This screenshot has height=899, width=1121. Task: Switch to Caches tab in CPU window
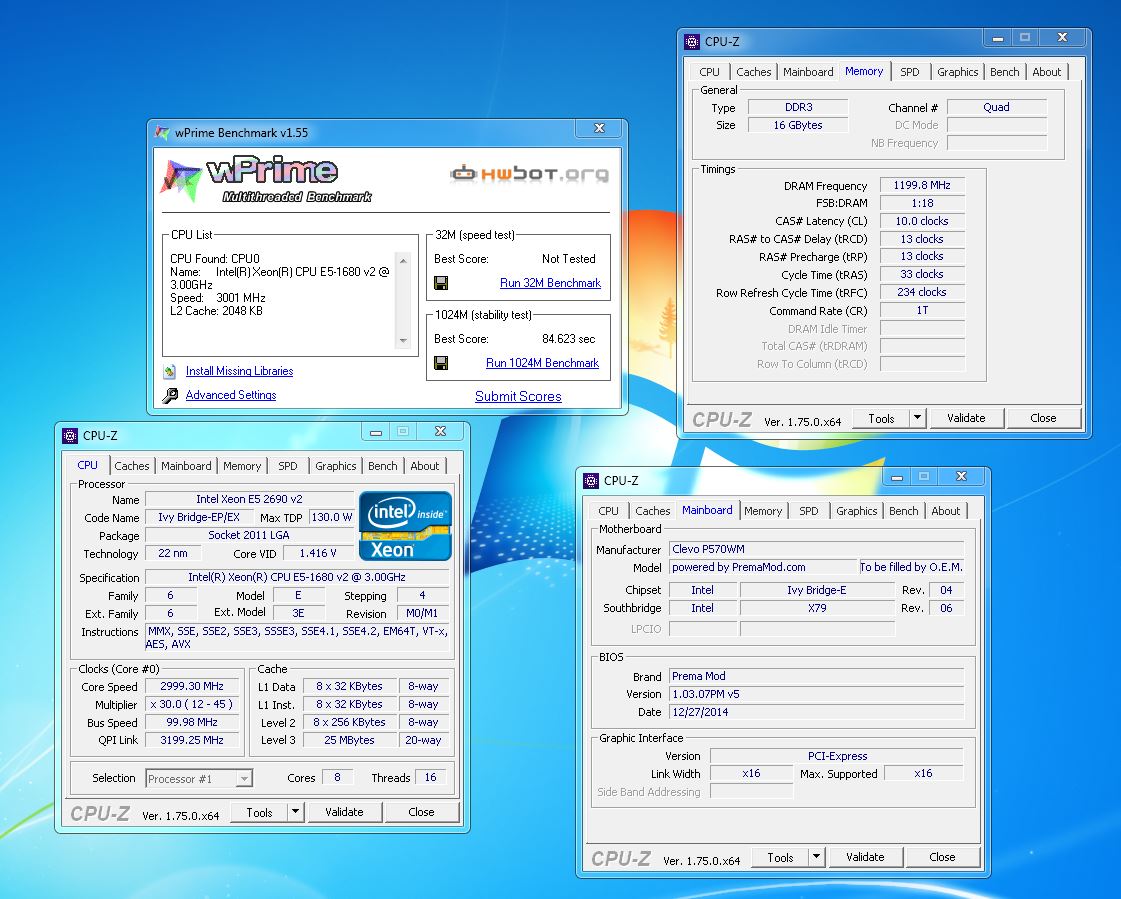[x=132, y=466]
